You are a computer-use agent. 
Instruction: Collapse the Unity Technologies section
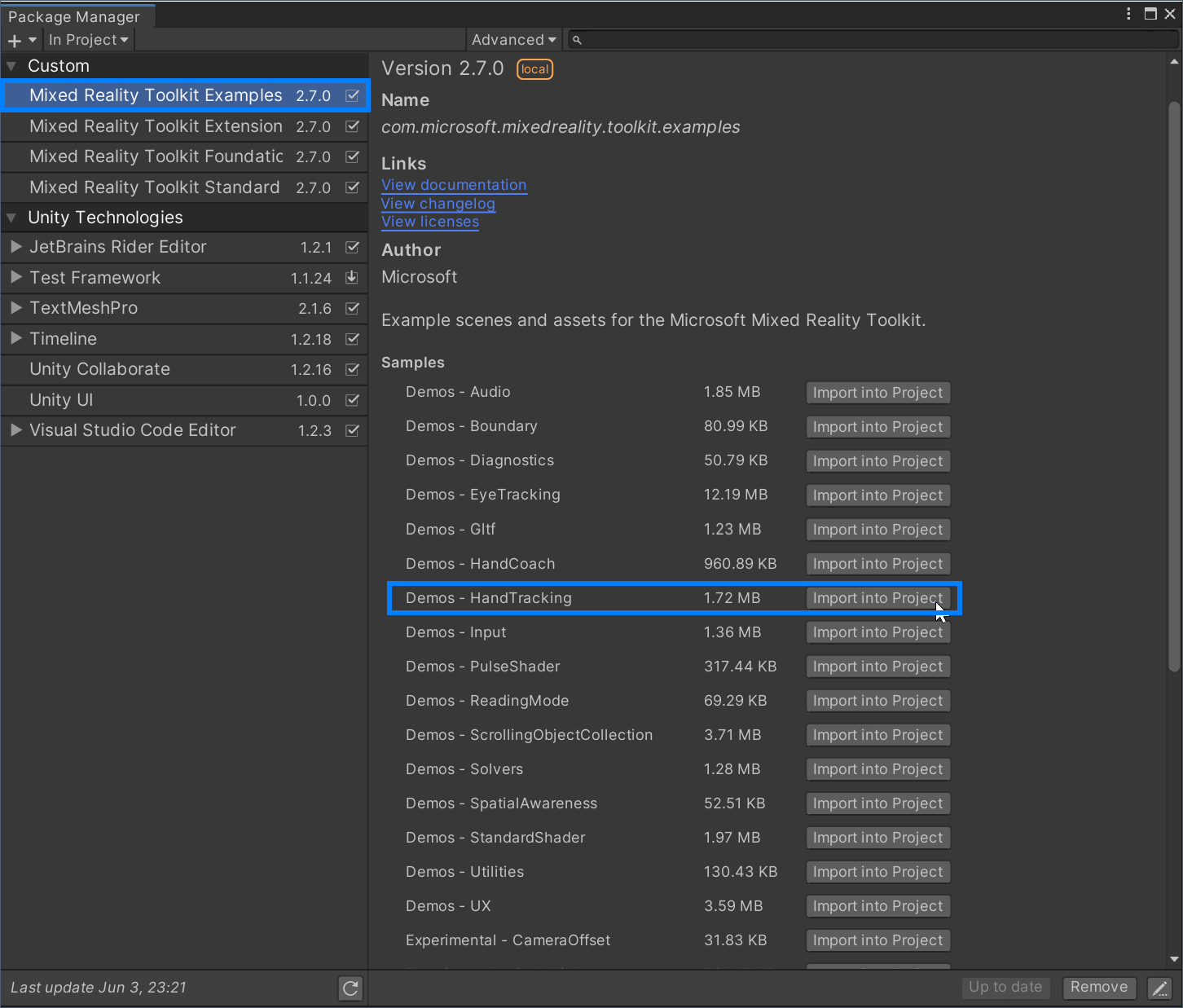pos(11,217)
